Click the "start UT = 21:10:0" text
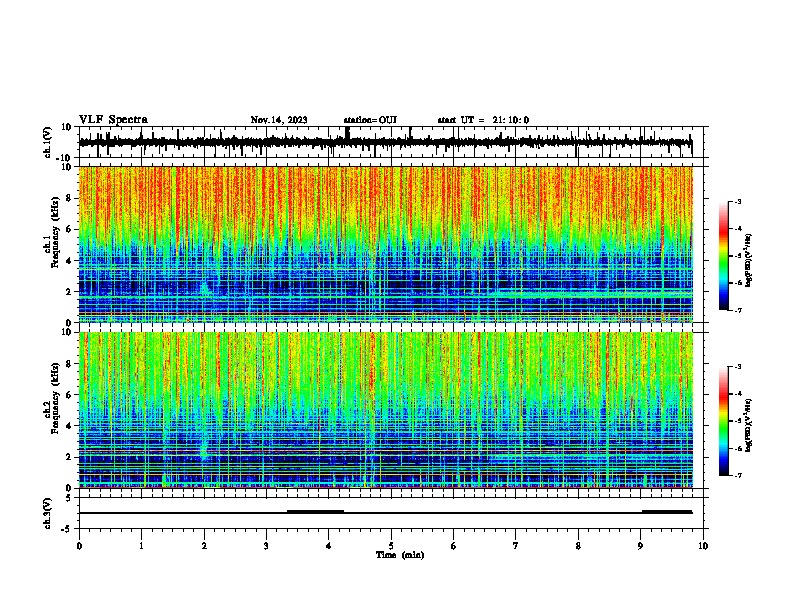Image resolution: width=792 pixels, height=612 pixels. coord(483,120)
